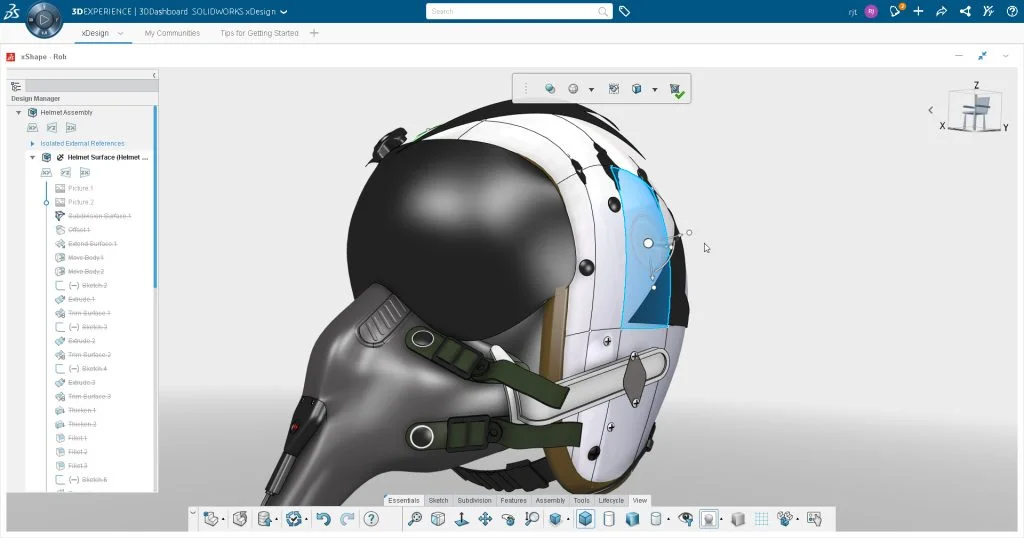Expand Isolated External References node
The height and width of the screenshot is (538, 1024).
32,144
